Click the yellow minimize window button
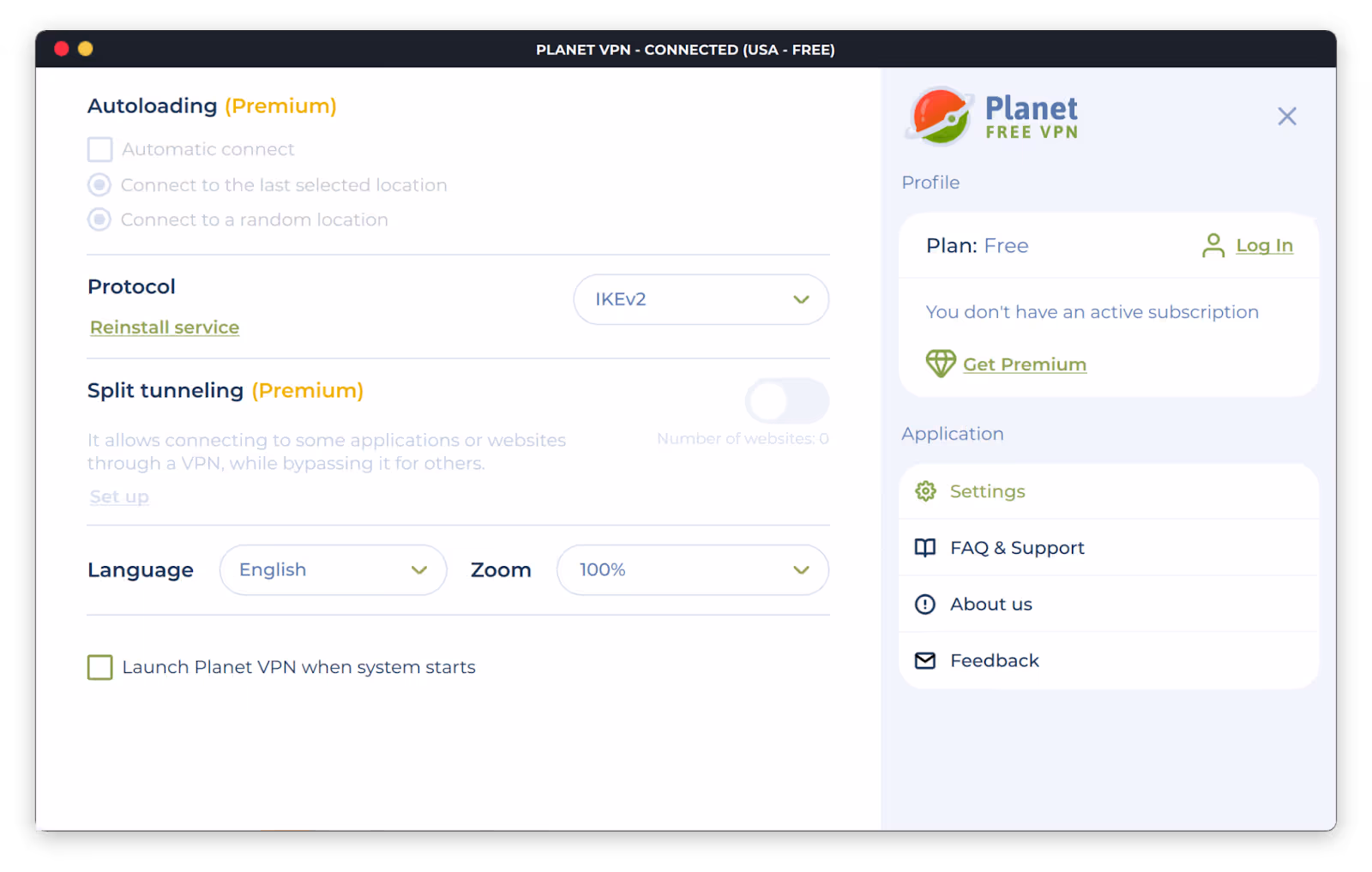 (x=85, y=49)
